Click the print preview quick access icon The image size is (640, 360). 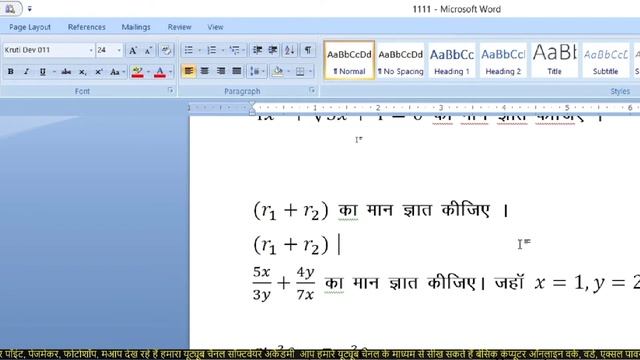tap(10, 9)
